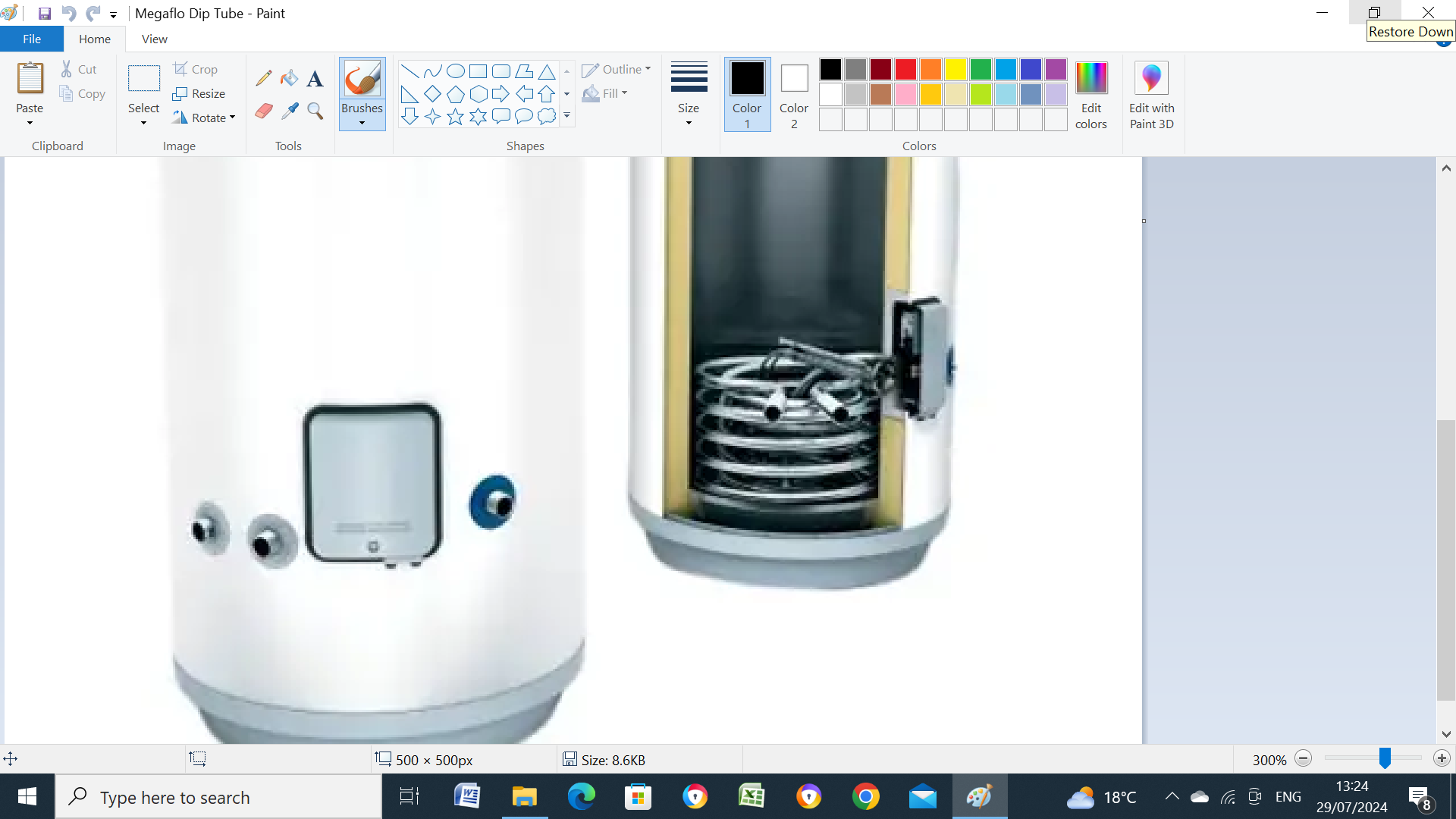This screenshot has height=819, width=1456.
Task: Open Customize Quick Access Toolbar dropdown
Action: coord(113,14)
